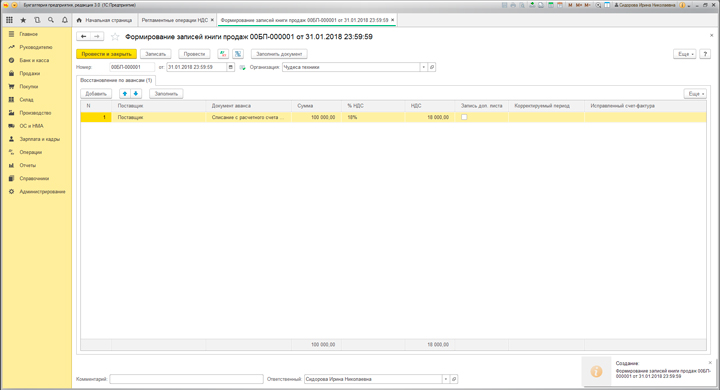Click the M+ memory button in title bar

pos(579,5)
